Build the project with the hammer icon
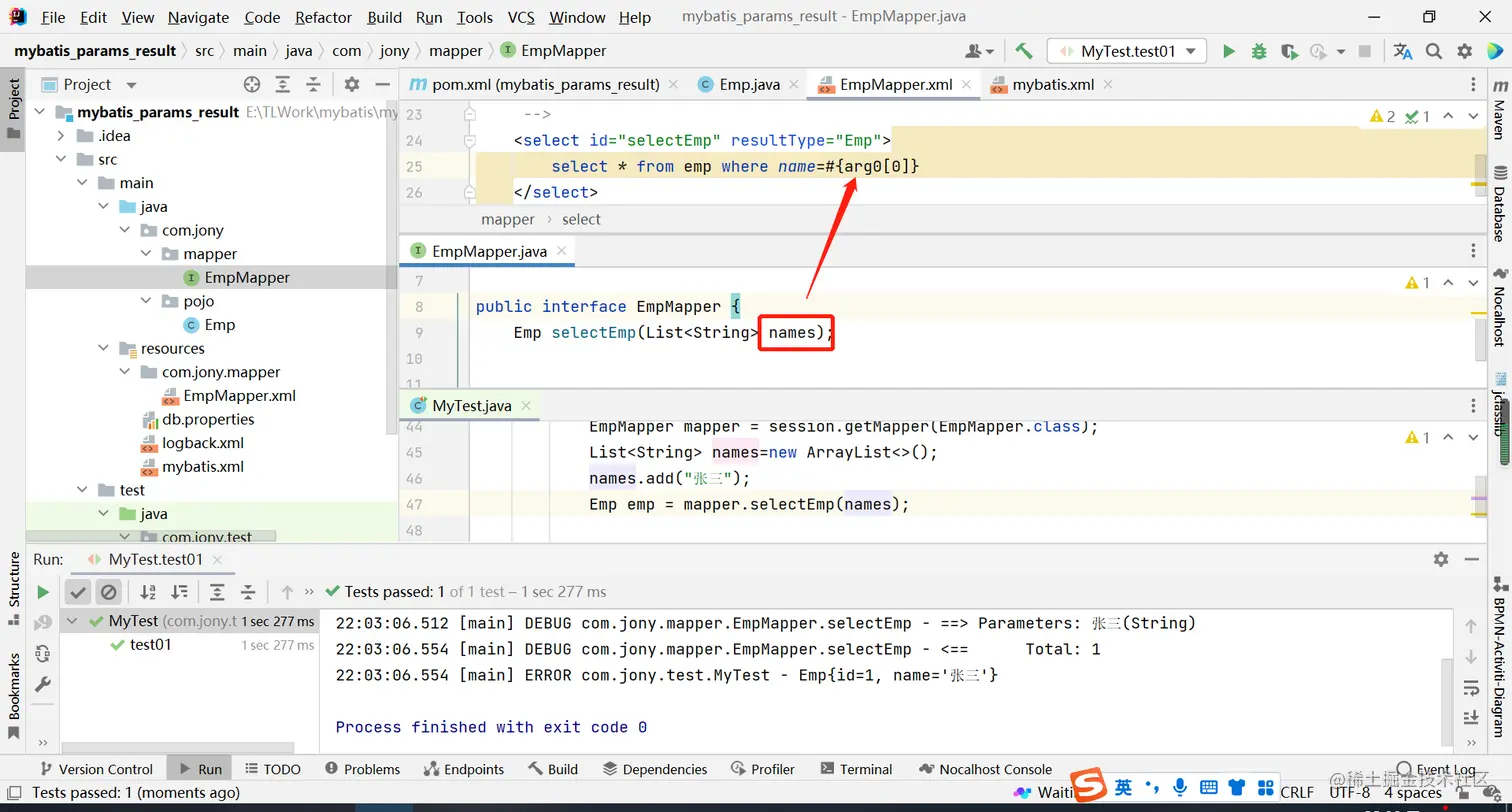The image size is (1512, 812). (x=1023, y=51)
